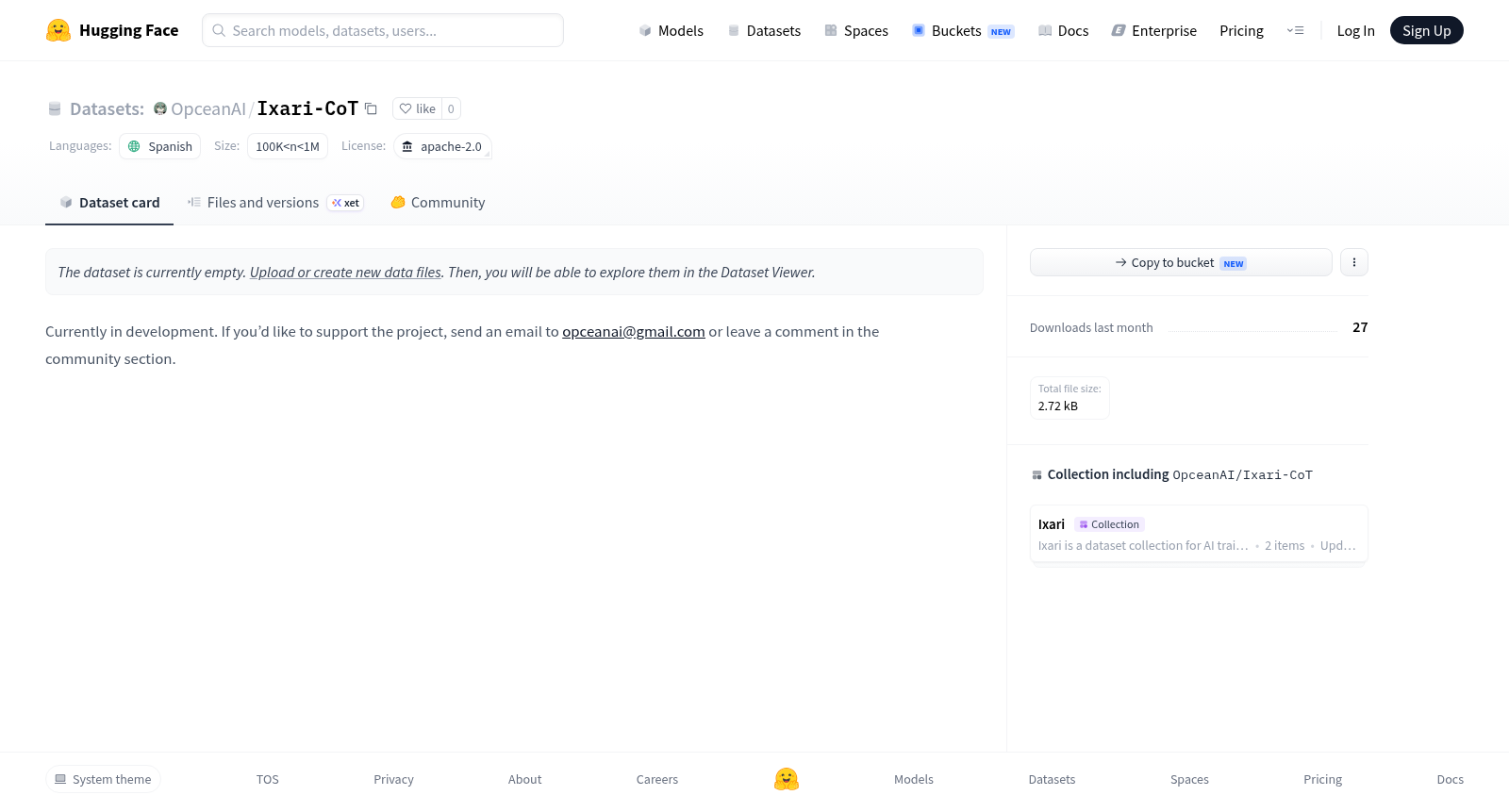Open the three-dot more options menu
The width and height of the screenshot is (1509, 812).
pos(1354,262)
